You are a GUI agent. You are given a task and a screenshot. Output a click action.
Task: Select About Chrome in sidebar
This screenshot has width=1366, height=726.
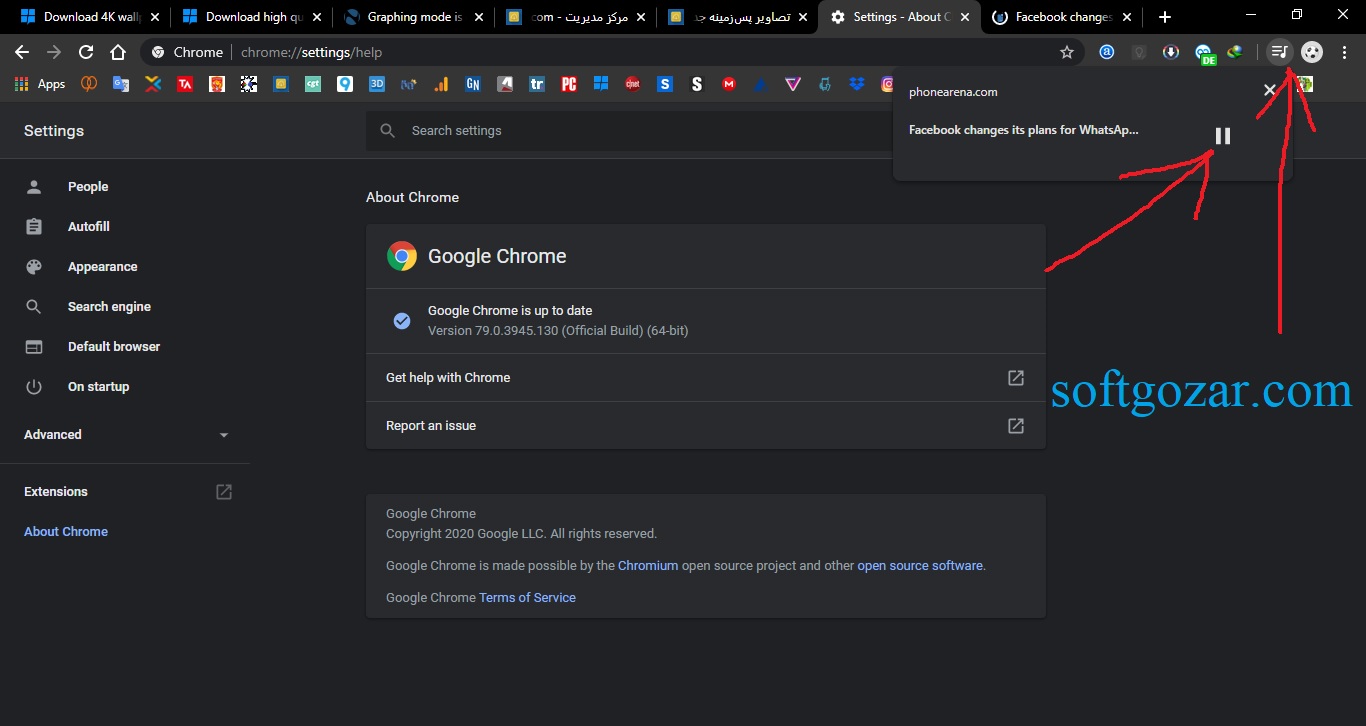click(x=66, y=532)
